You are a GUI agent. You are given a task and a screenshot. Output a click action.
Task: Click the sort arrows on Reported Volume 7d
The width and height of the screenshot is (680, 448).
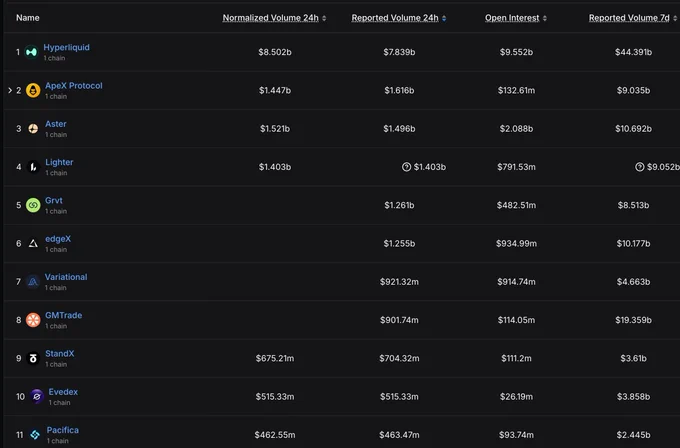675,18
